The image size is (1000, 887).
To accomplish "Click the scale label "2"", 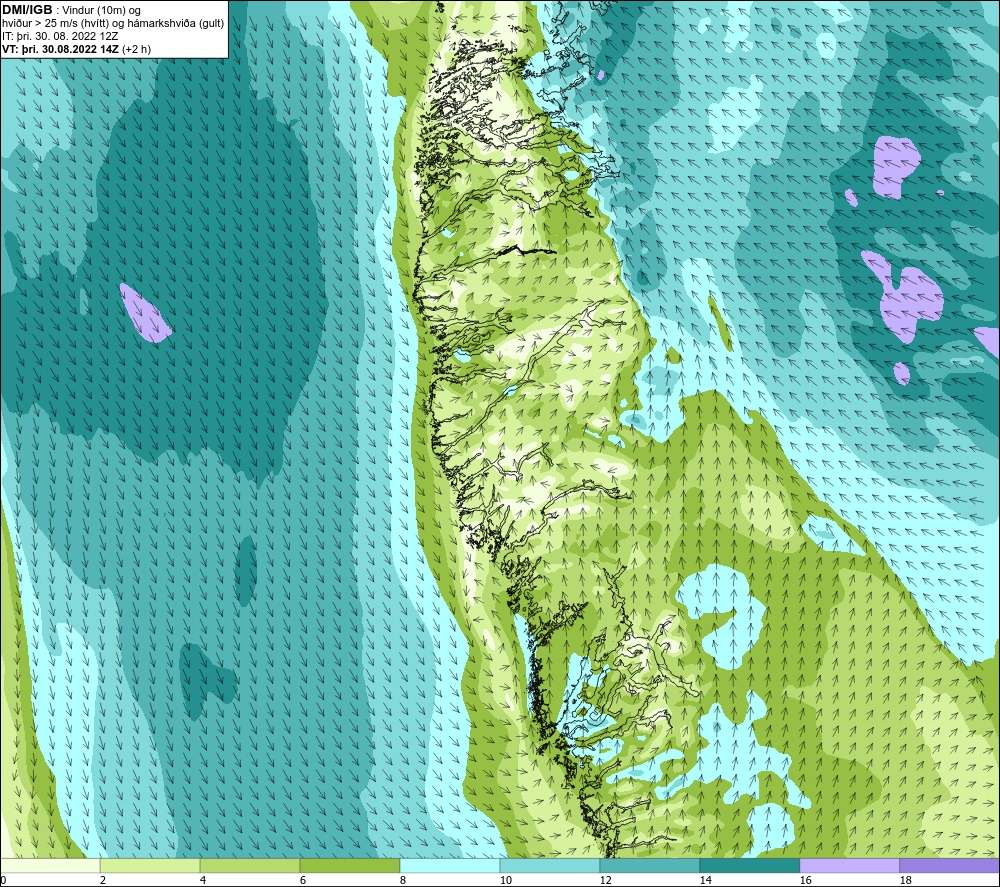I will (103, 880).
